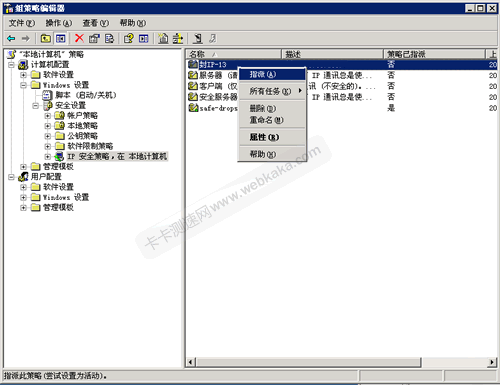The image size is (500, 385).
Task: Click the 计算机配置 computer icon in tree
Action: click(23, 64)
